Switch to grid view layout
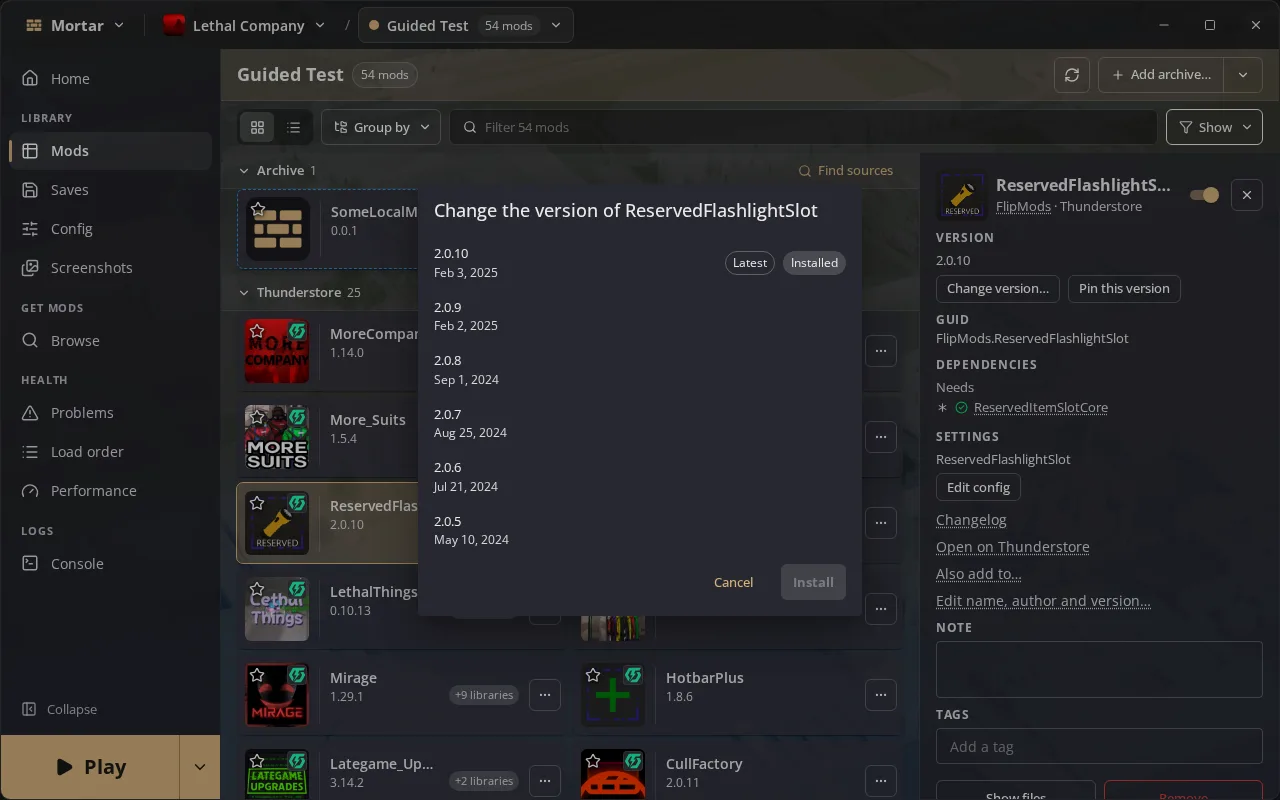The image size is (1280, 800). 257,127
